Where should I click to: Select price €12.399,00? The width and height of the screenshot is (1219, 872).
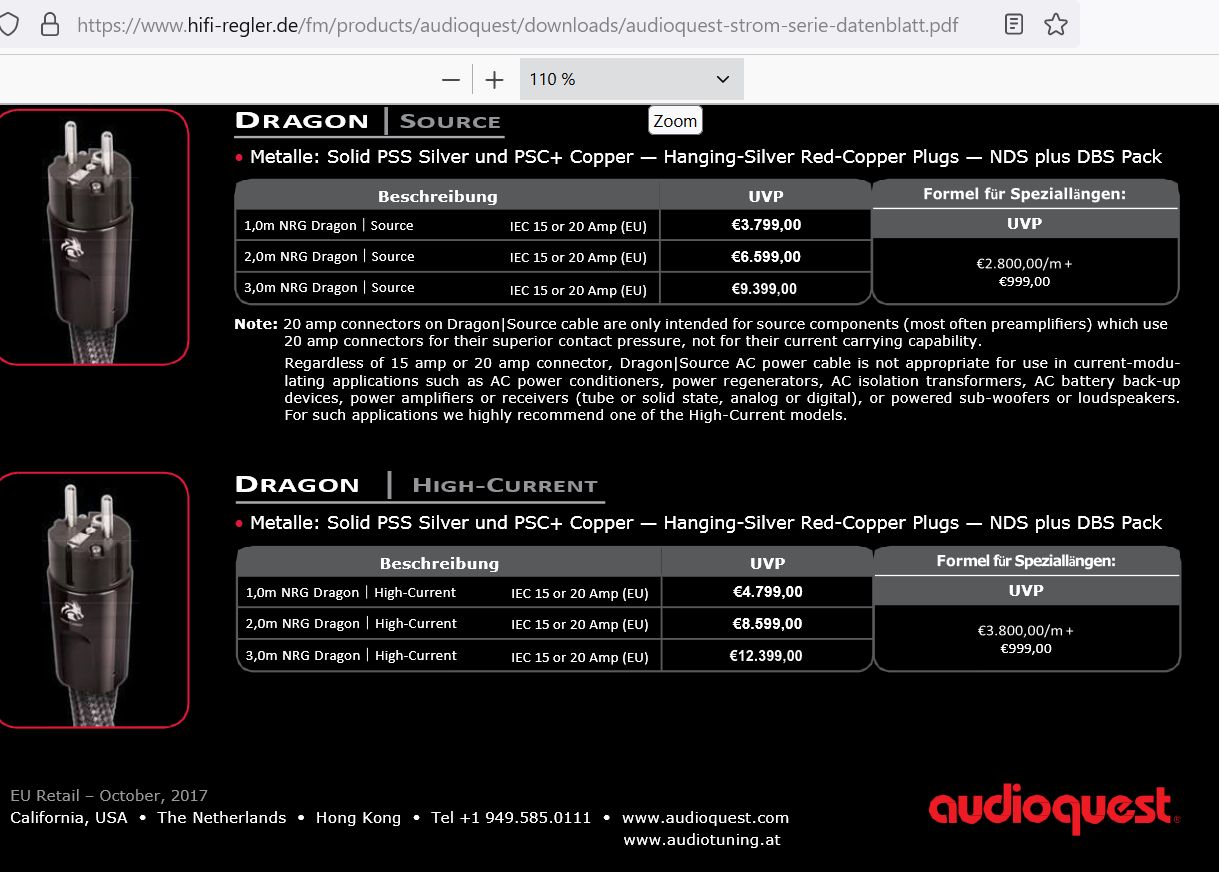click(766, 656)
